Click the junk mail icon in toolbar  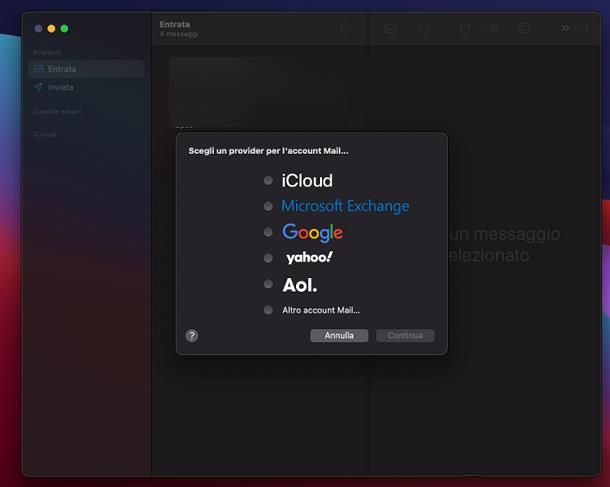coord(524,28)
